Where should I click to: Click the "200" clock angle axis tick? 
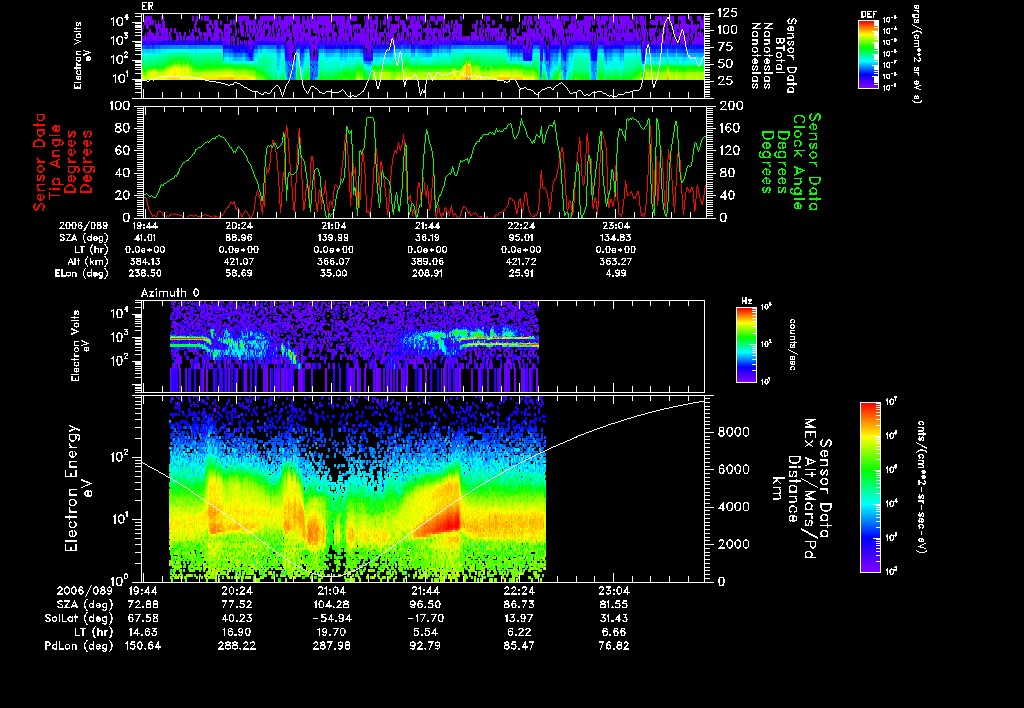click(731, 106)
